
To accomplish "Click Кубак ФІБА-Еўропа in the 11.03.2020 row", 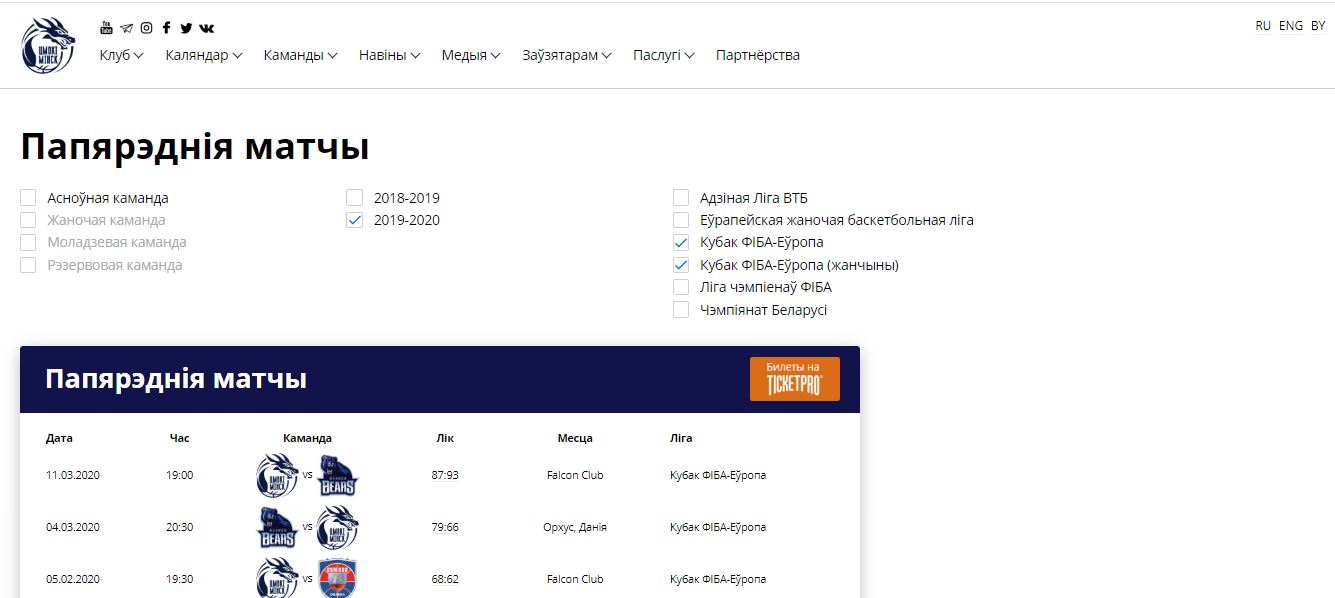I will pos(718,475).
